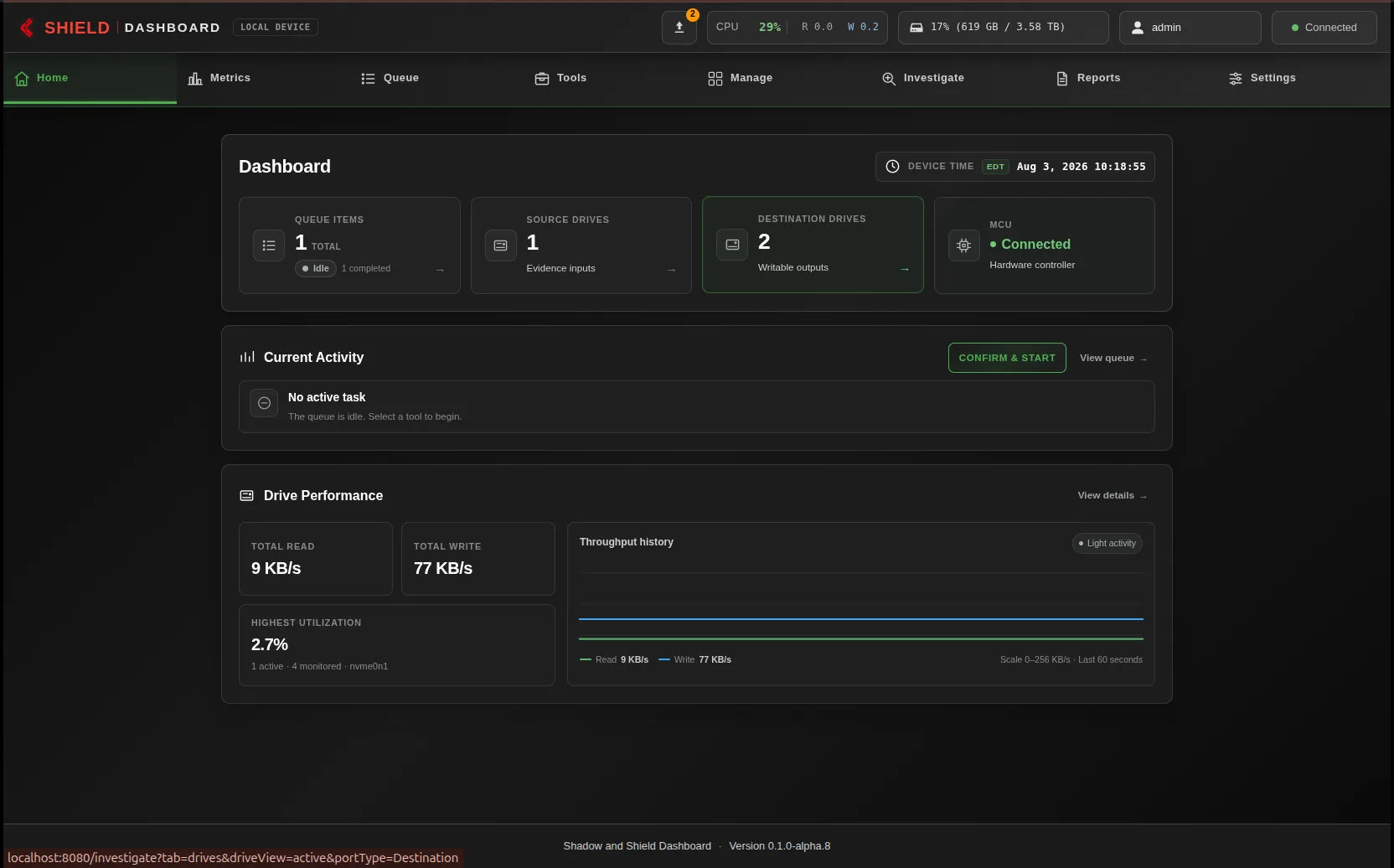Open the Source Drives card arrow
Image resolution: width=1394 pixels, height=868 pixels.
click(671, 269)
